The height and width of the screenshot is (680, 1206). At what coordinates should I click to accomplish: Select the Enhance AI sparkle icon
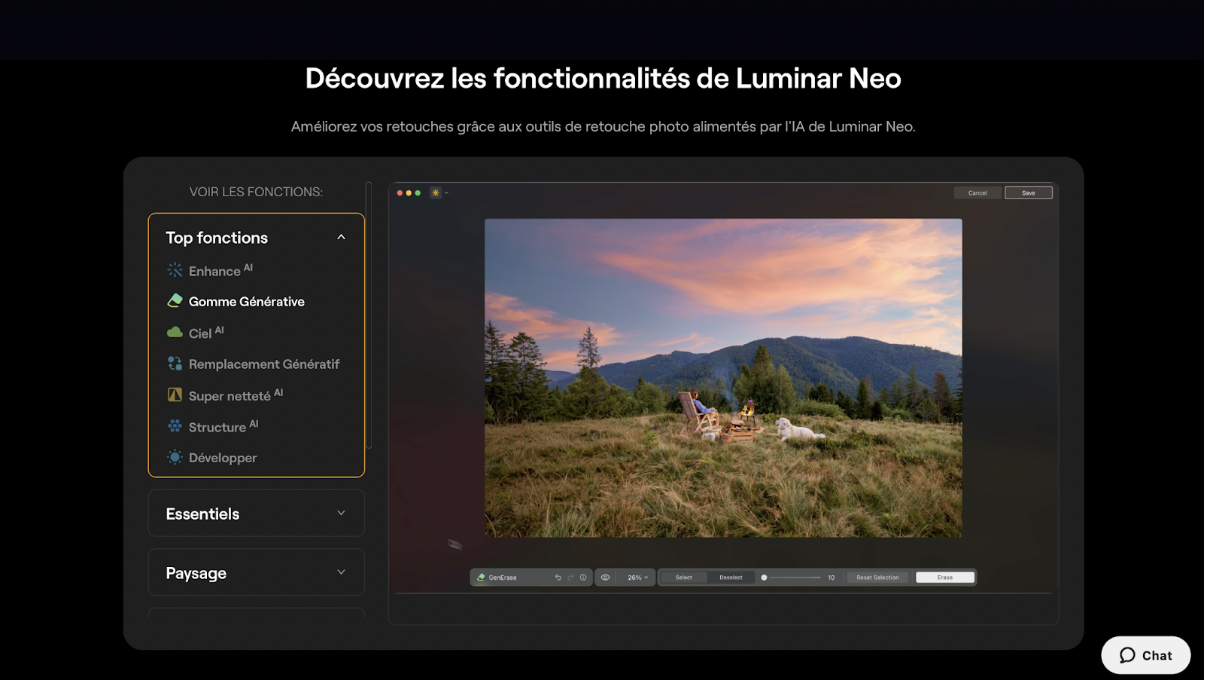tap(175, 270)
